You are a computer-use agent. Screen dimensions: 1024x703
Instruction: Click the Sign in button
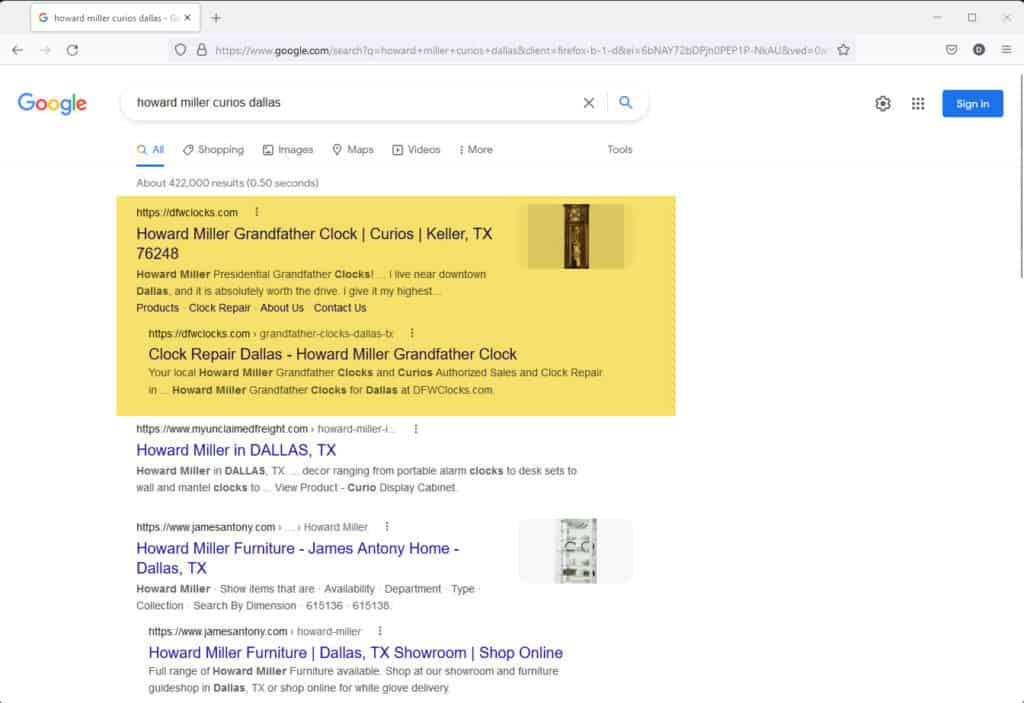pos(972,104)
